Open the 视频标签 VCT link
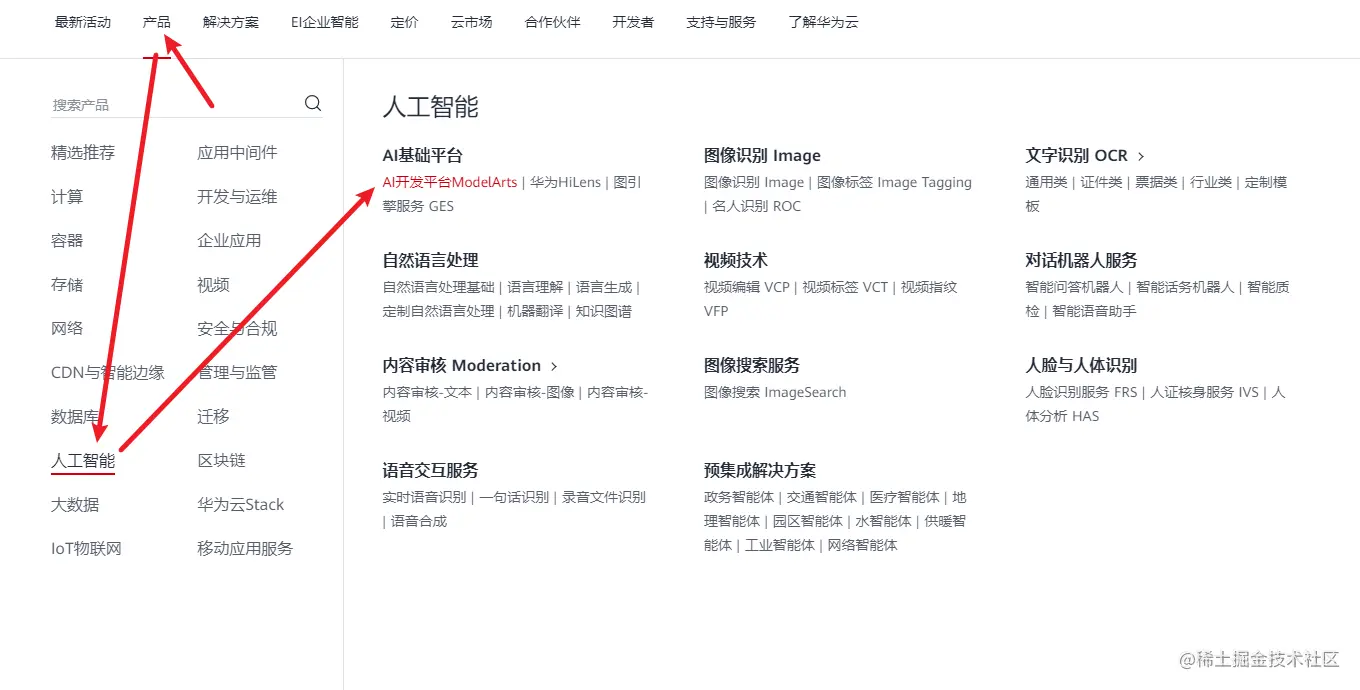This screenshot has height=690, width=1360. tap(845, 287)
